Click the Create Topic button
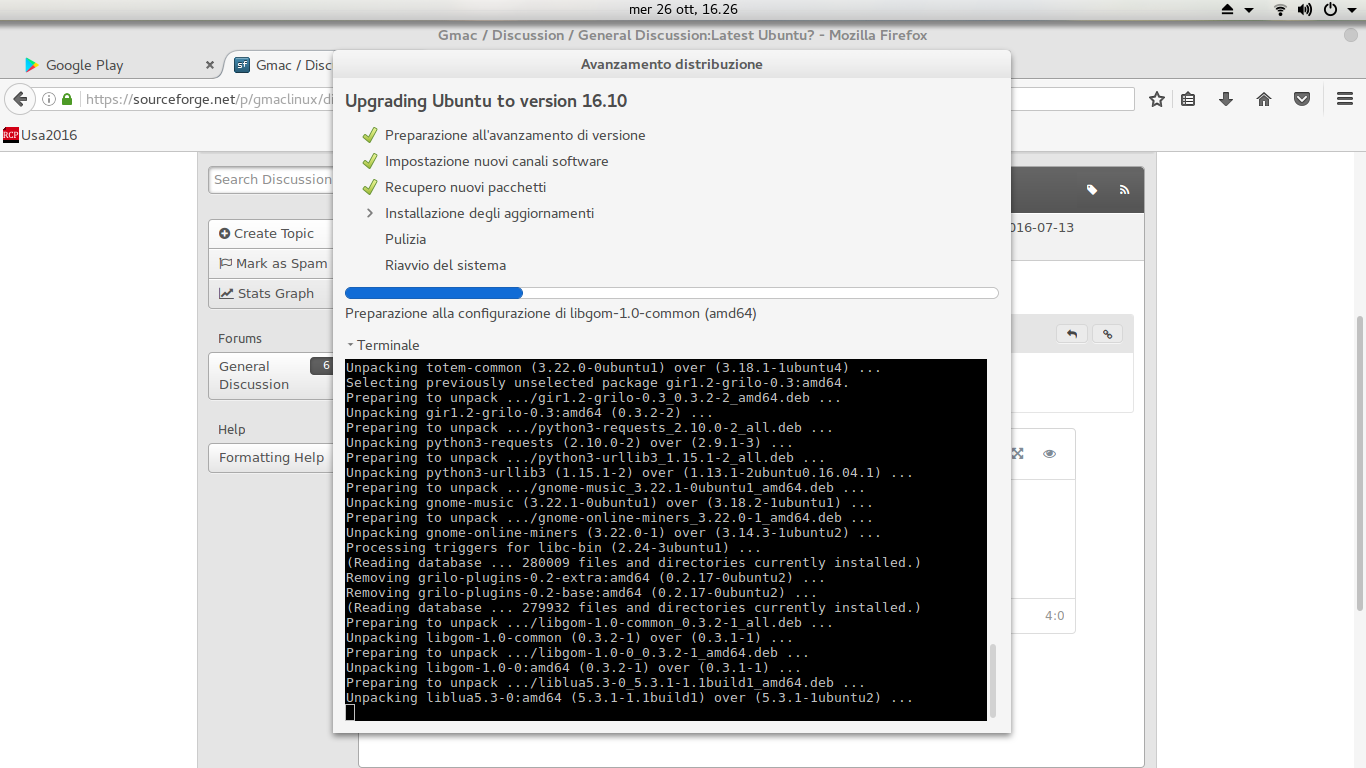The width and height of the screenshot is (1366, 768). (267, 234)
